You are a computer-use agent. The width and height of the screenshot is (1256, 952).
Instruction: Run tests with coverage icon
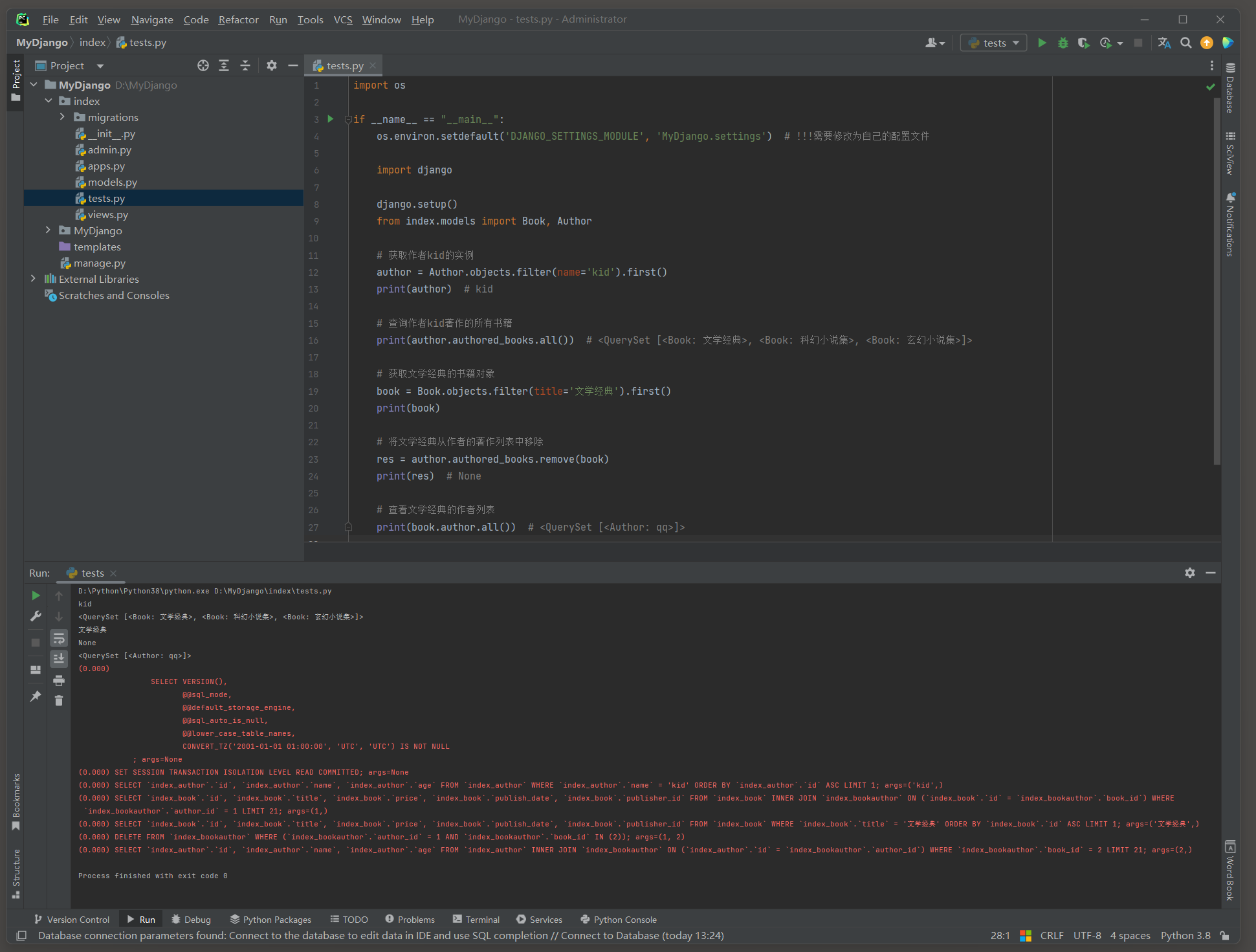(x=1083, y=43)
